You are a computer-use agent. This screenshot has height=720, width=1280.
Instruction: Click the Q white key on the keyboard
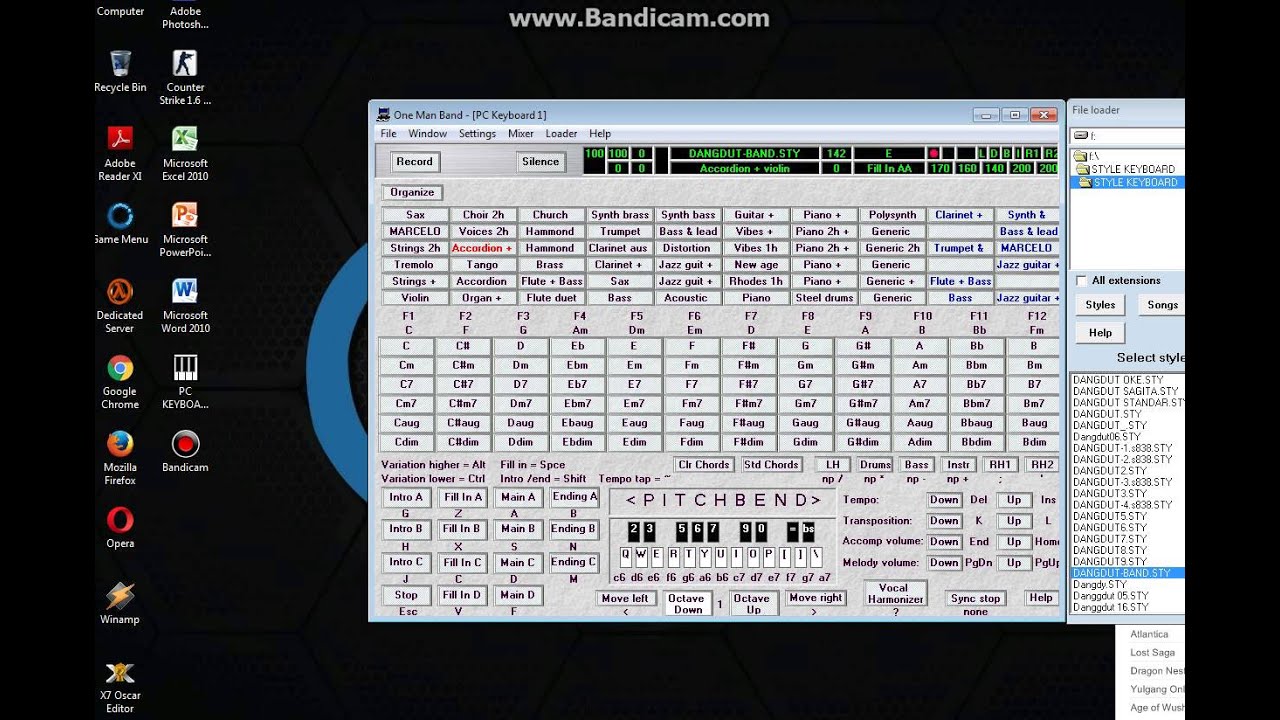pyautogui.click(x=626, y=555)
